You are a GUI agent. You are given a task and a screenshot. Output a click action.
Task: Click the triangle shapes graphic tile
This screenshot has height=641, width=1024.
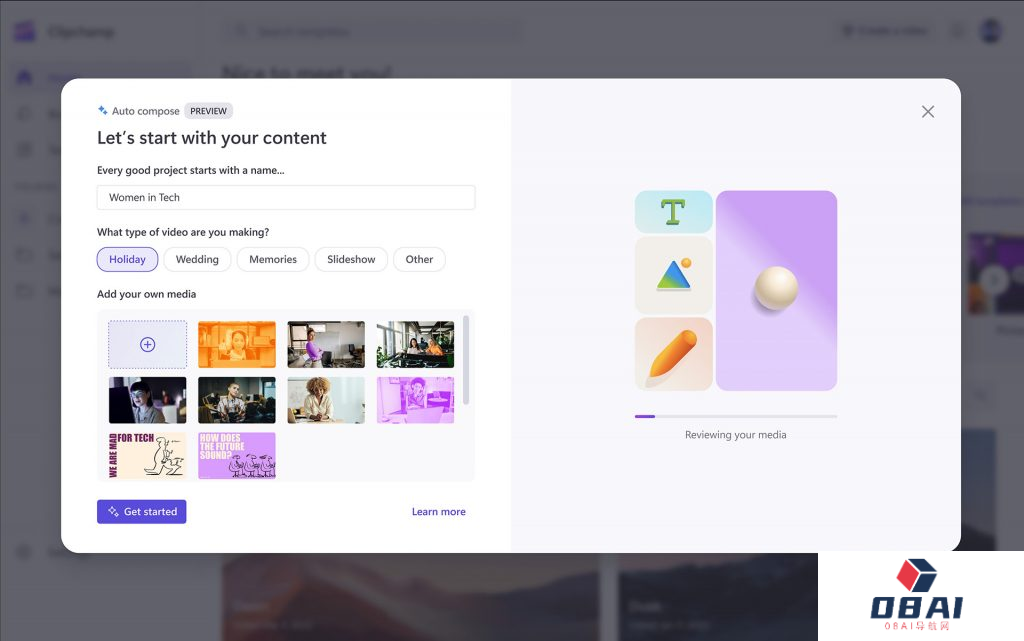[x=673, y=275]
